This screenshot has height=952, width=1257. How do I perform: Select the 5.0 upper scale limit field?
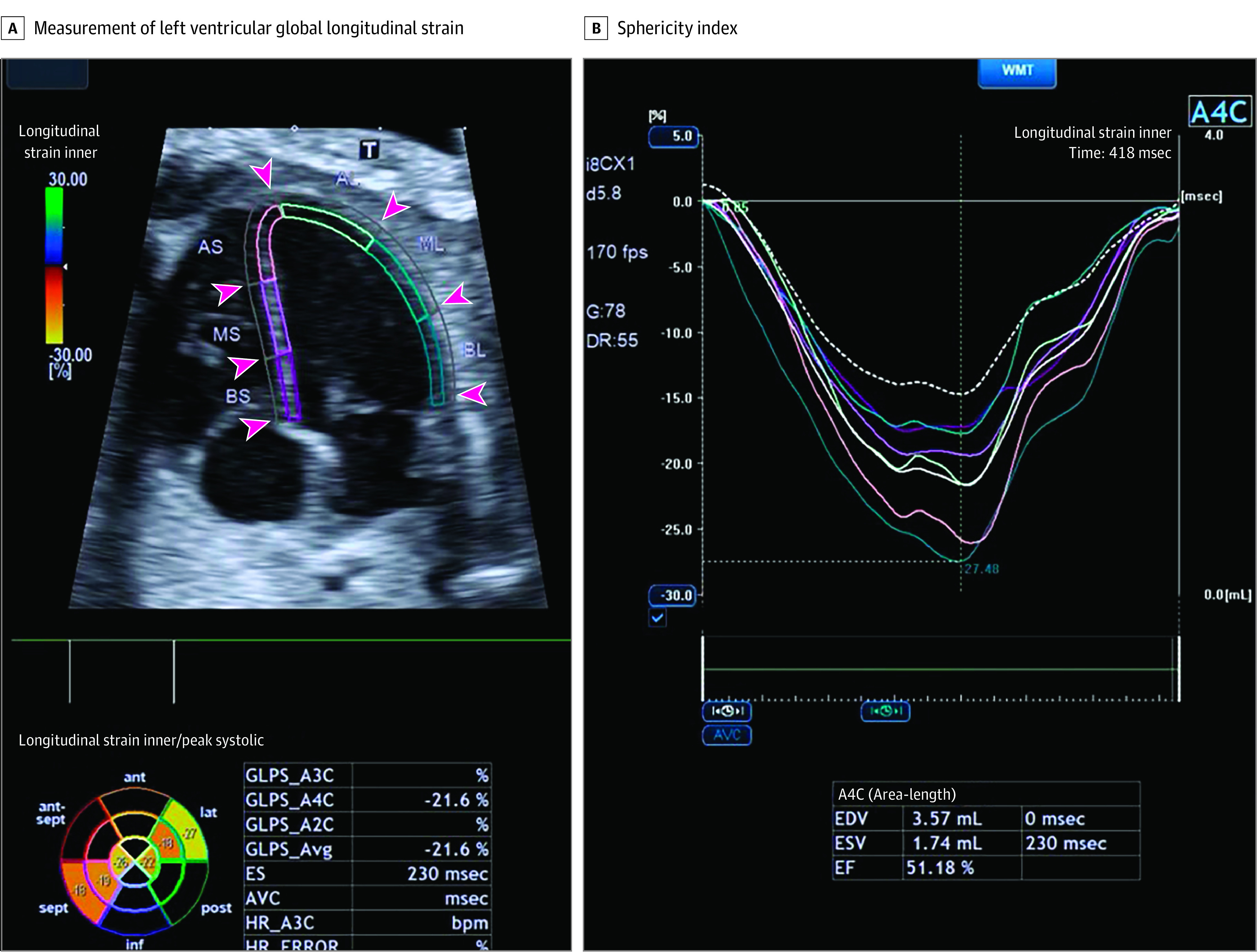point(674,137)
